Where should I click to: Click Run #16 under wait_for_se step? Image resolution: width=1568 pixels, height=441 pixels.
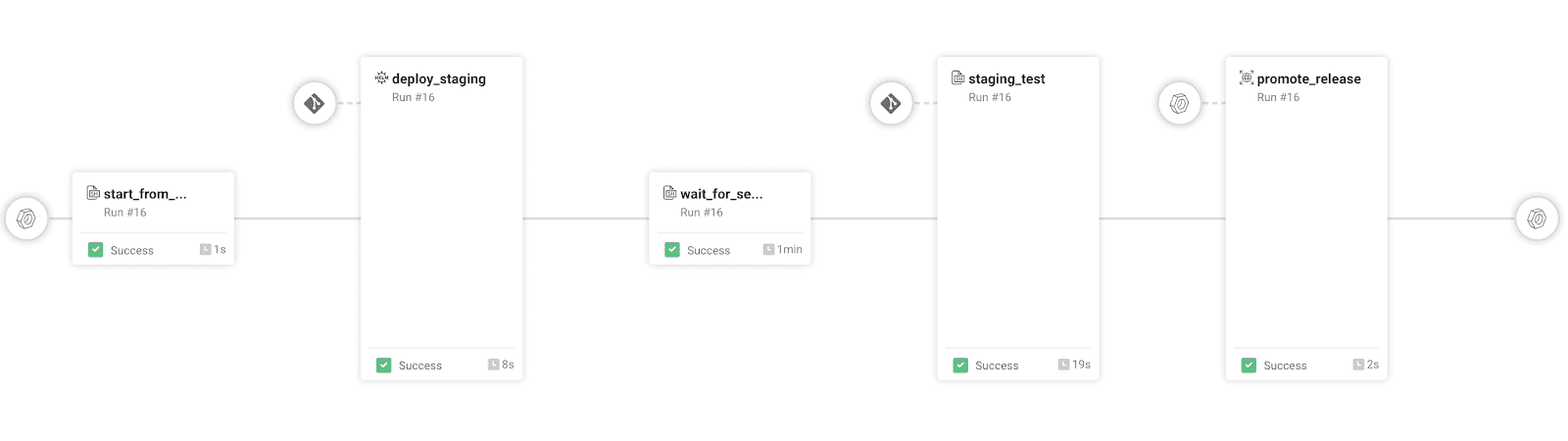pyautogui.click(x=702, y=213)
